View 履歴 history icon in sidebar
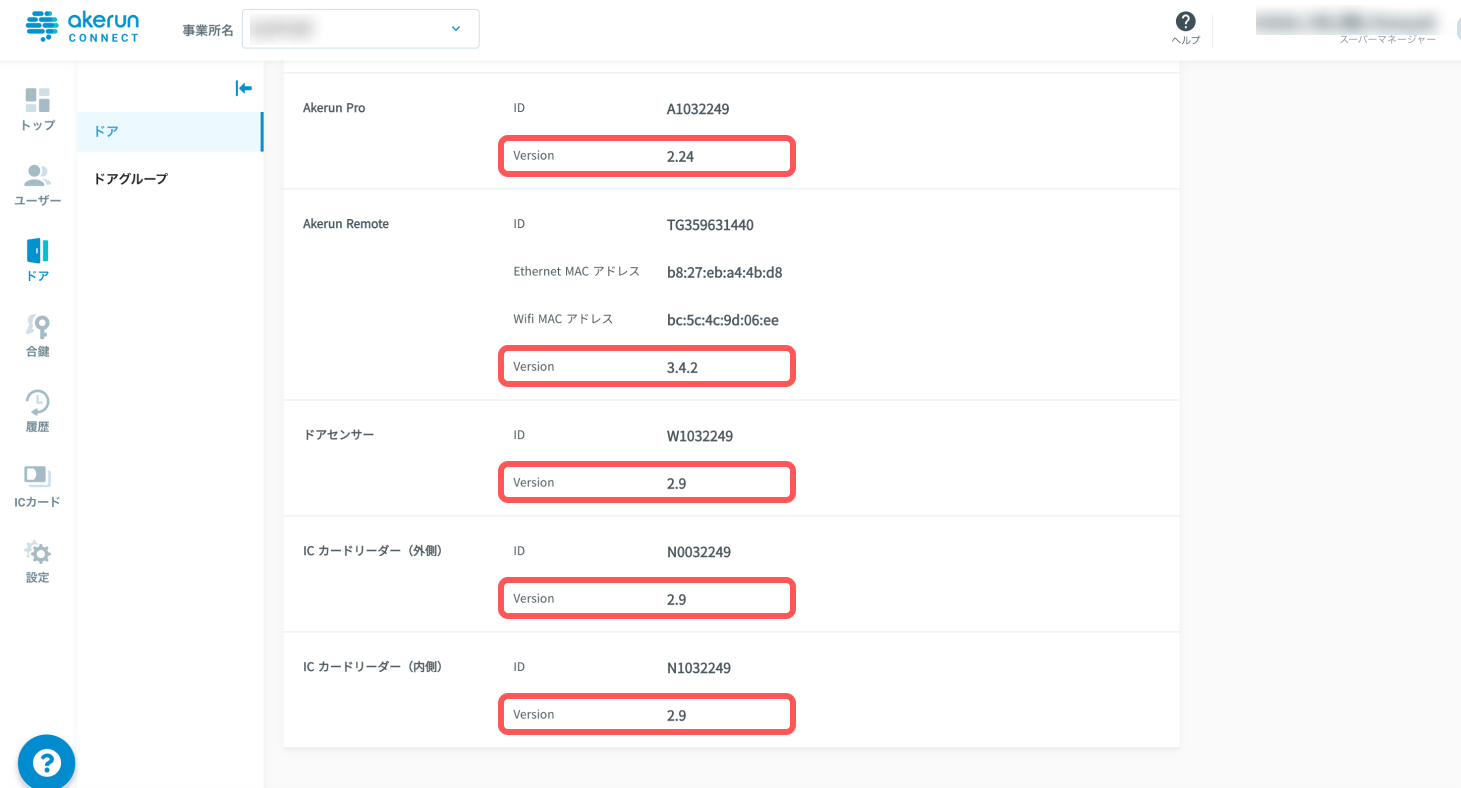Screen dimensions: 1461x788 [x=38, y=402]
